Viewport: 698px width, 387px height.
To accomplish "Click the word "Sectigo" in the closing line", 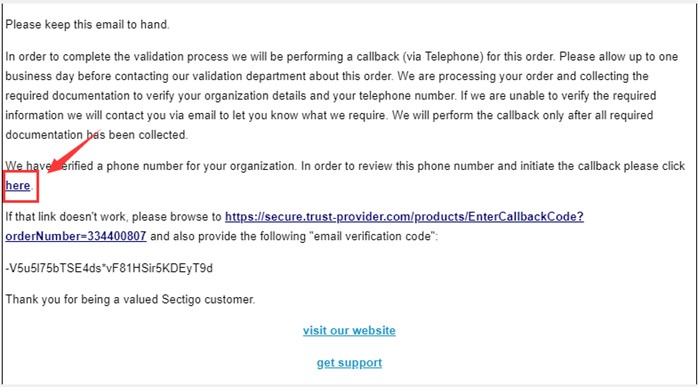I will click(x=181, y=299).
